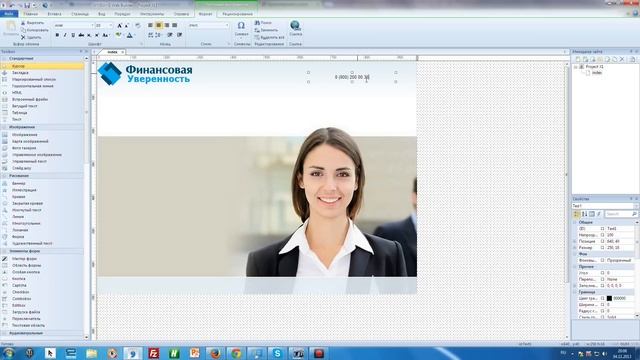Expand the Project1 tree node
This screenshot has width=640, height=360.
click(576, 67)
